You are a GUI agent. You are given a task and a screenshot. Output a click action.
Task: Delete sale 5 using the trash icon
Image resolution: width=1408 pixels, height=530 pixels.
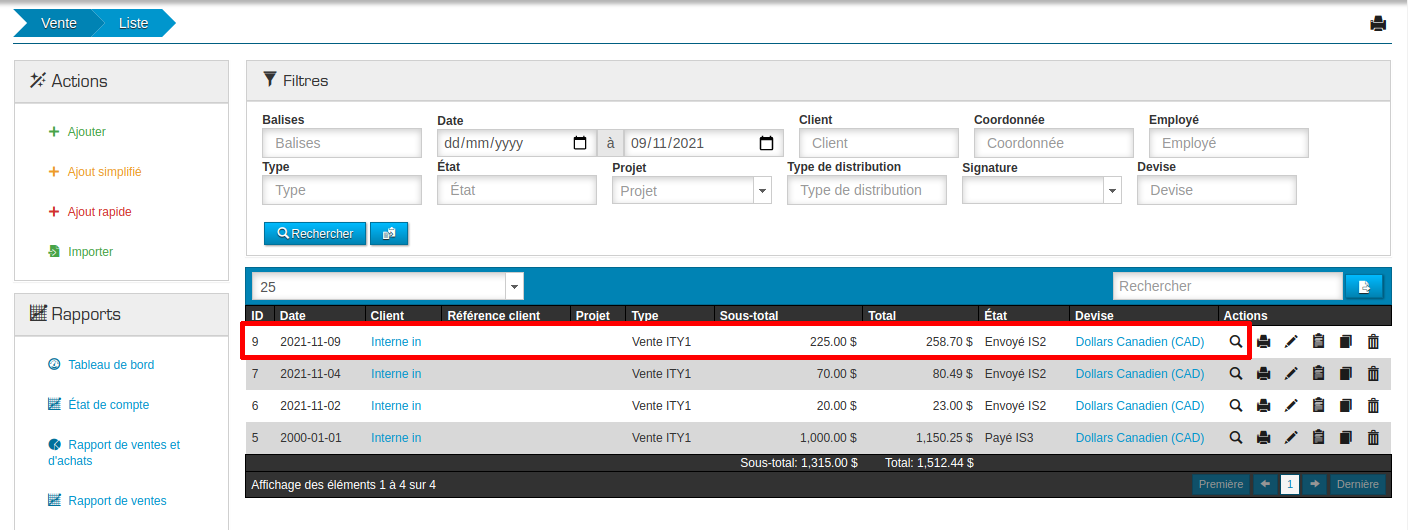click(1373, 438)
